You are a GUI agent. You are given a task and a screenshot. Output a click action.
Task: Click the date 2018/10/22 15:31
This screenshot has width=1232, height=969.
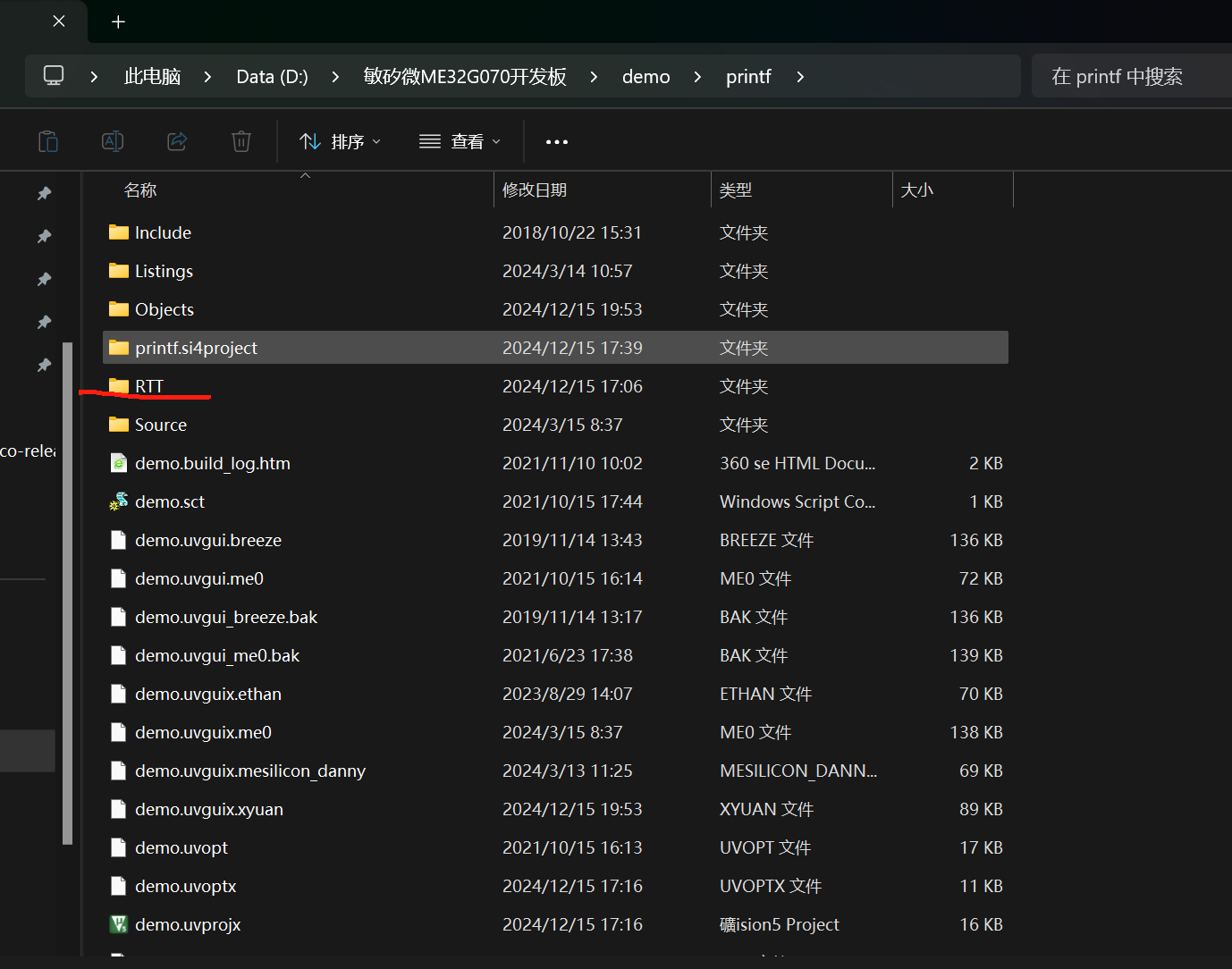click(572, 232)
